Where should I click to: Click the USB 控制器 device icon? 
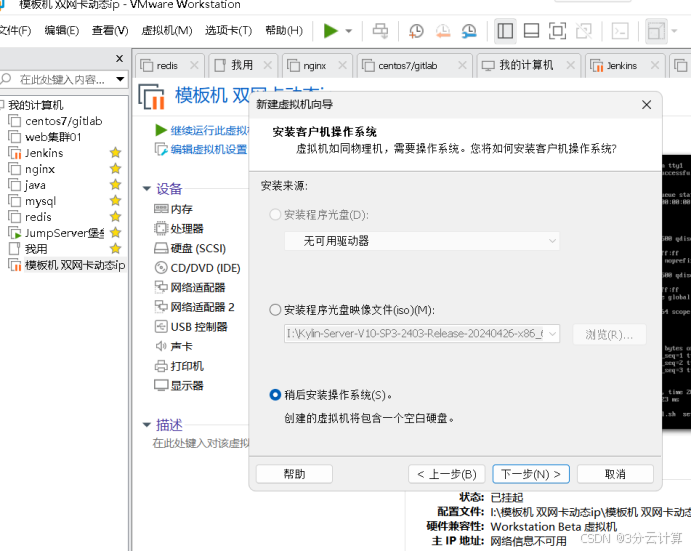[x=161, y=327]
